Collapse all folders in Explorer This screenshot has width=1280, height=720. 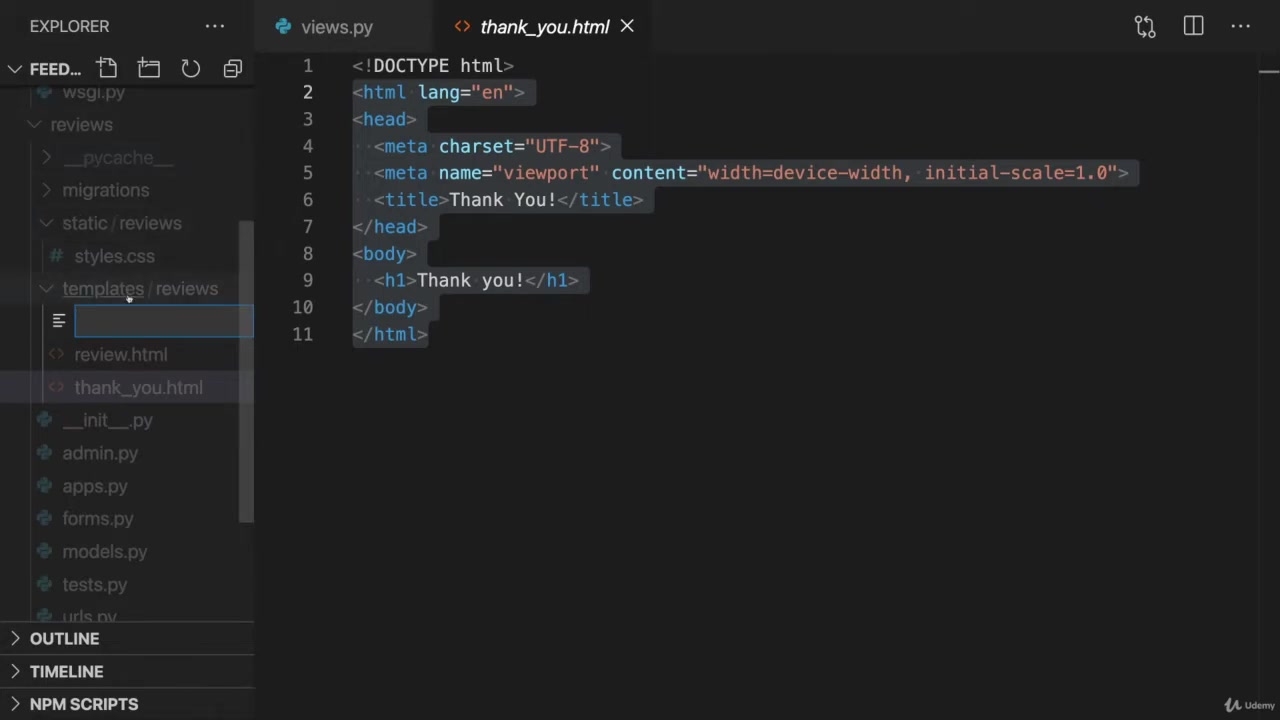coord(232,68)
